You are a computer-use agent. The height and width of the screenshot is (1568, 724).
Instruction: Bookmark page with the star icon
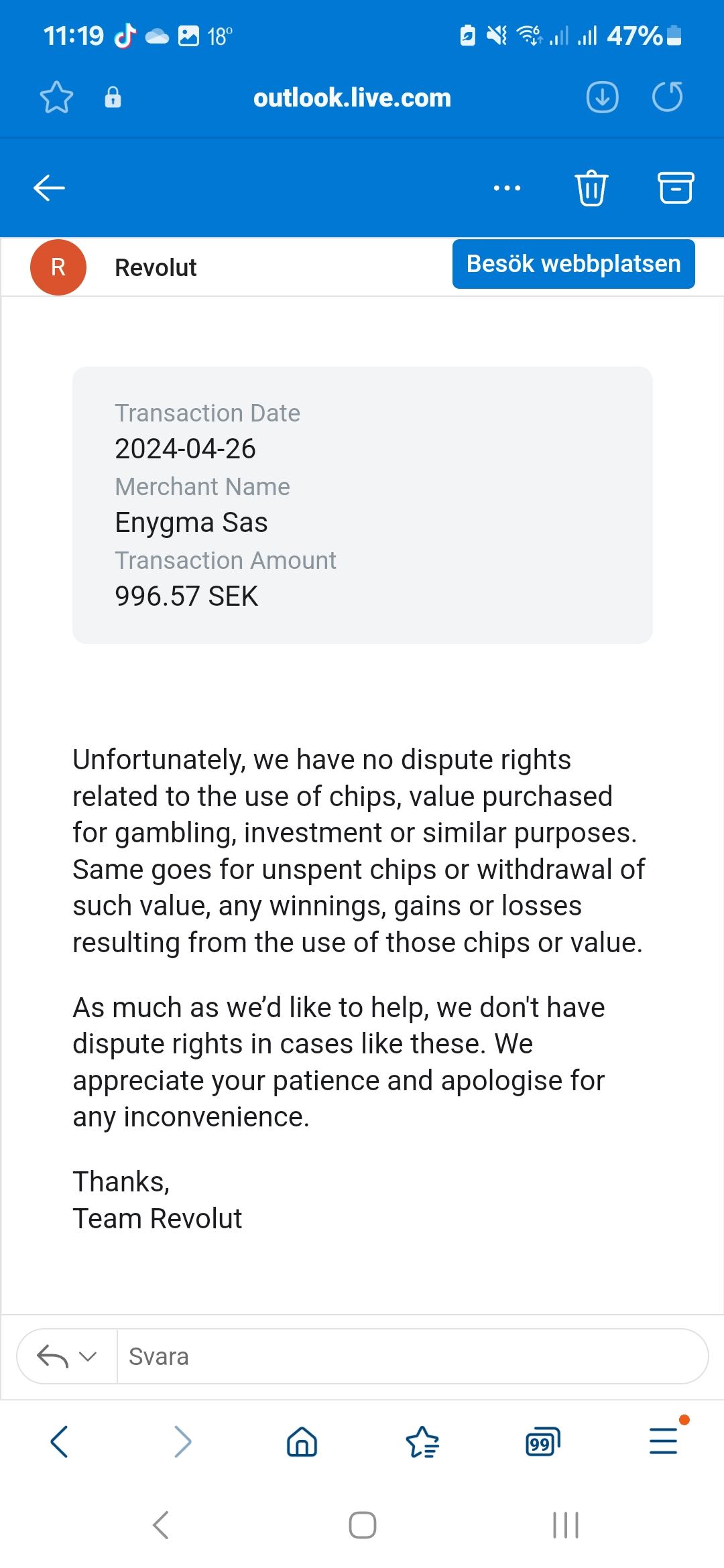(x=56, y=98)
